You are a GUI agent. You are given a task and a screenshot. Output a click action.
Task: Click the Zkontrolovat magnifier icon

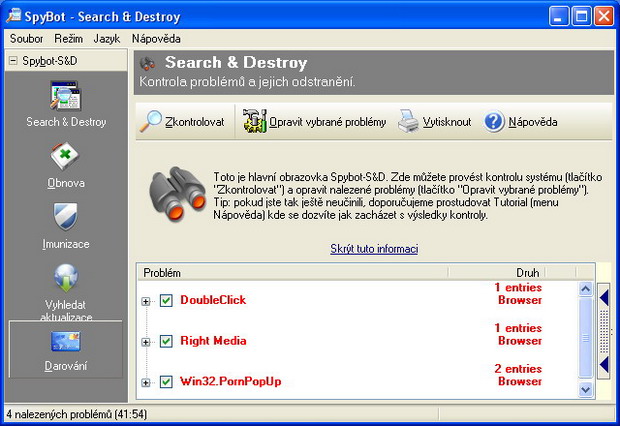tap(151, 121)
